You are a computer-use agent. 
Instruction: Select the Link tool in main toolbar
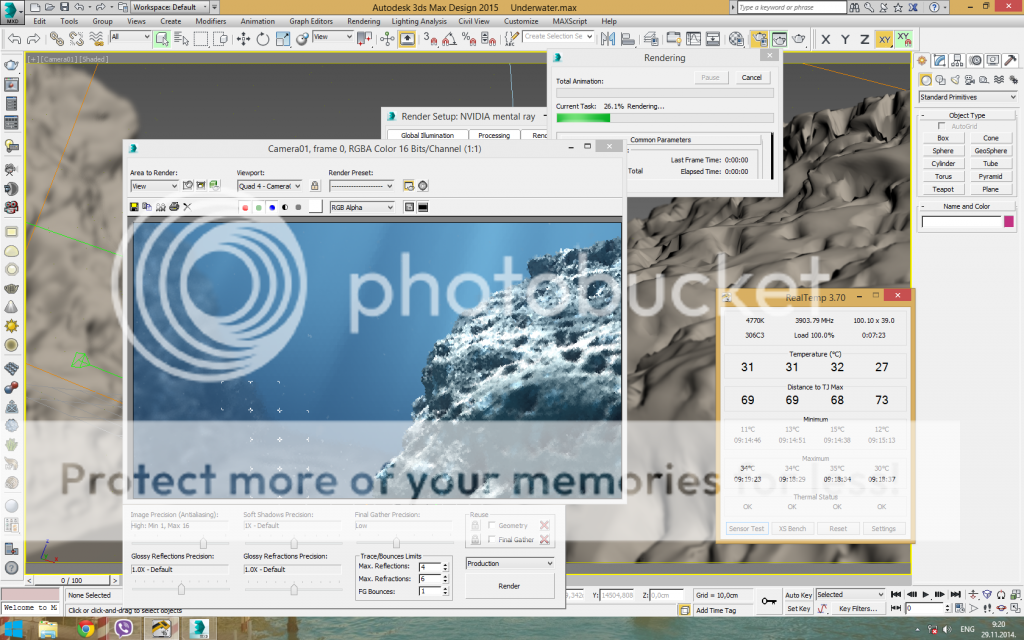tap(57, 39)
